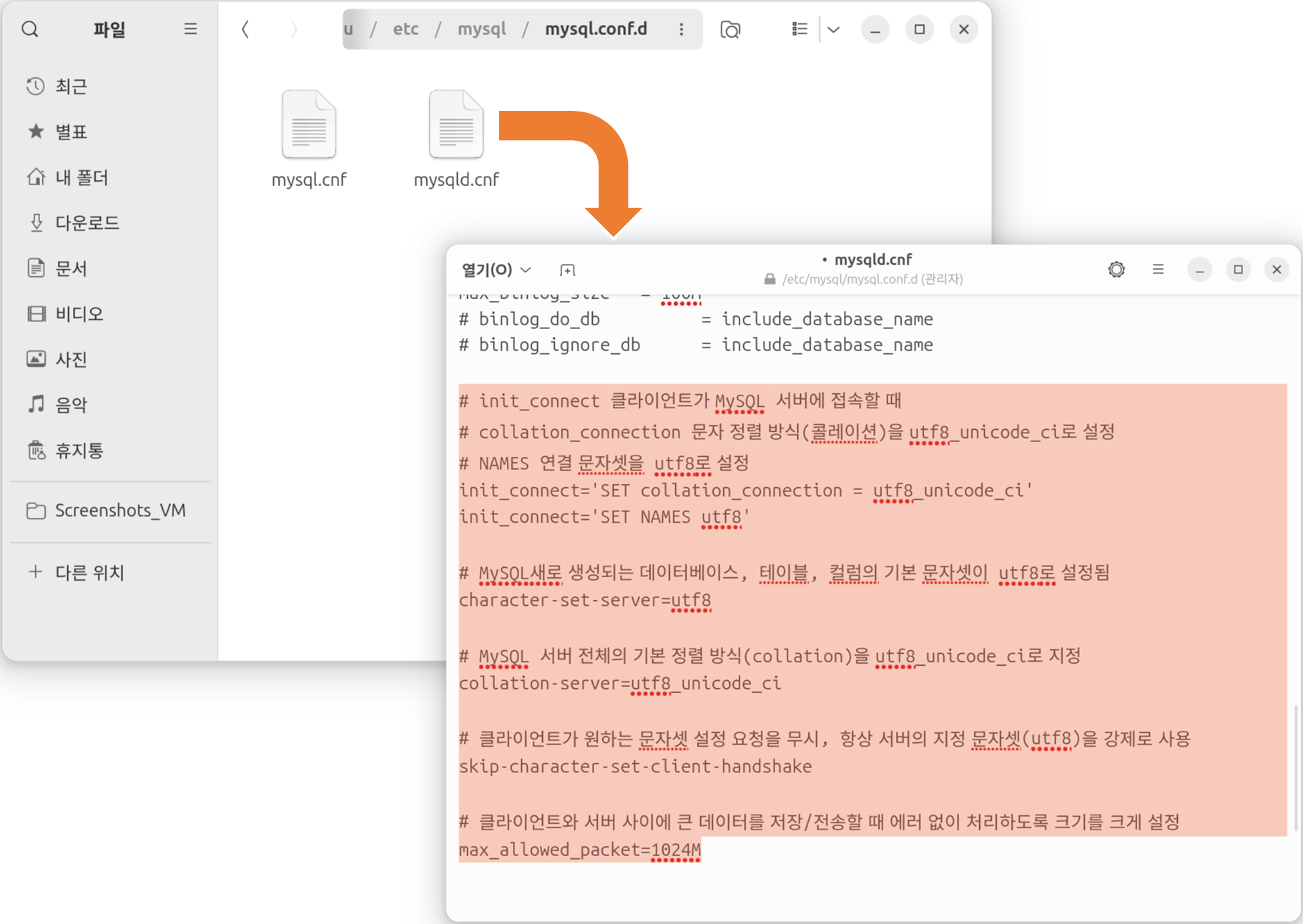The height and width of the screenshot is (924, 1303).
Task: Go forward with the Files forward arrow
Action: 294,29
